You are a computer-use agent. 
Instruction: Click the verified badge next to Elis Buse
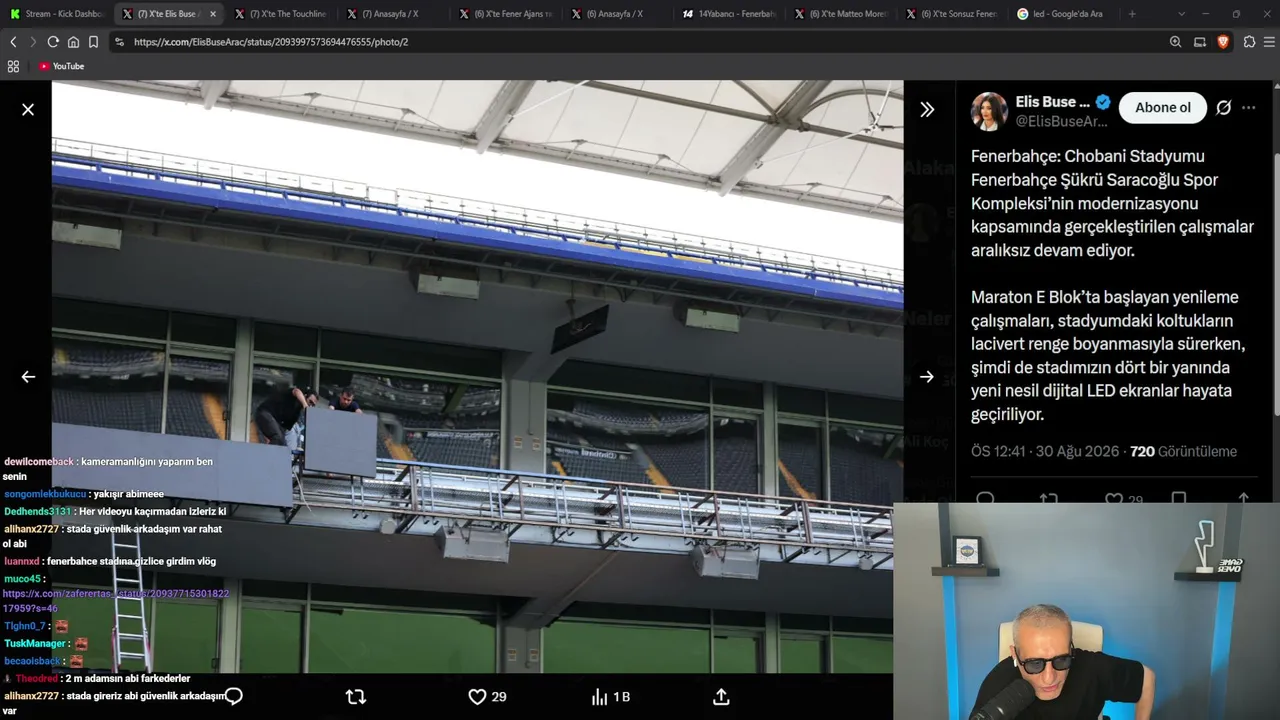click(1103, 102)
